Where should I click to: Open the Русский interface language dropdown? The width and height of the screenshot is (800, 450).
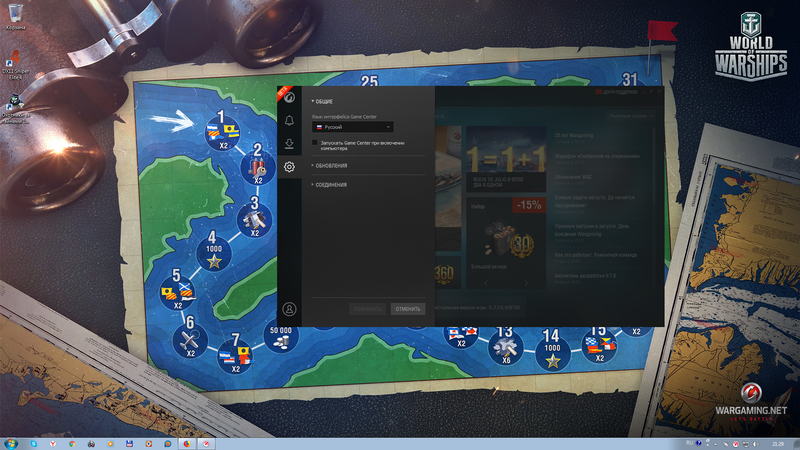click(x=353, y=127)
